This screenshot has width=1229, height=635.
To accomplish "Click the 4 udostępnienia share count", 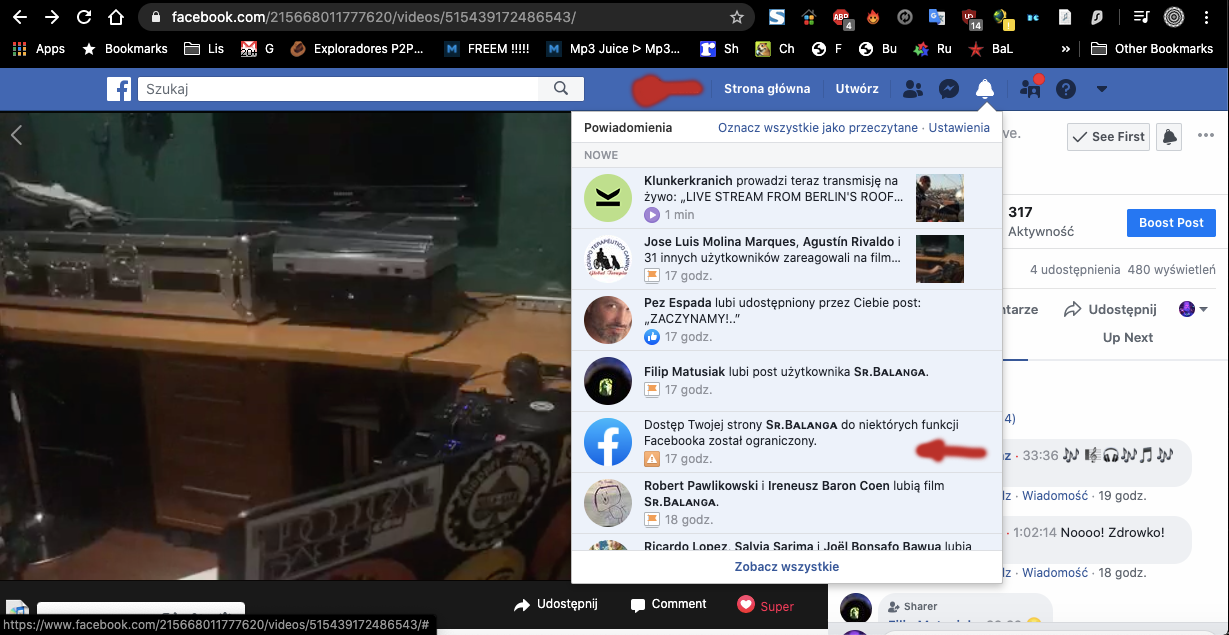I will click(1075, 269).
